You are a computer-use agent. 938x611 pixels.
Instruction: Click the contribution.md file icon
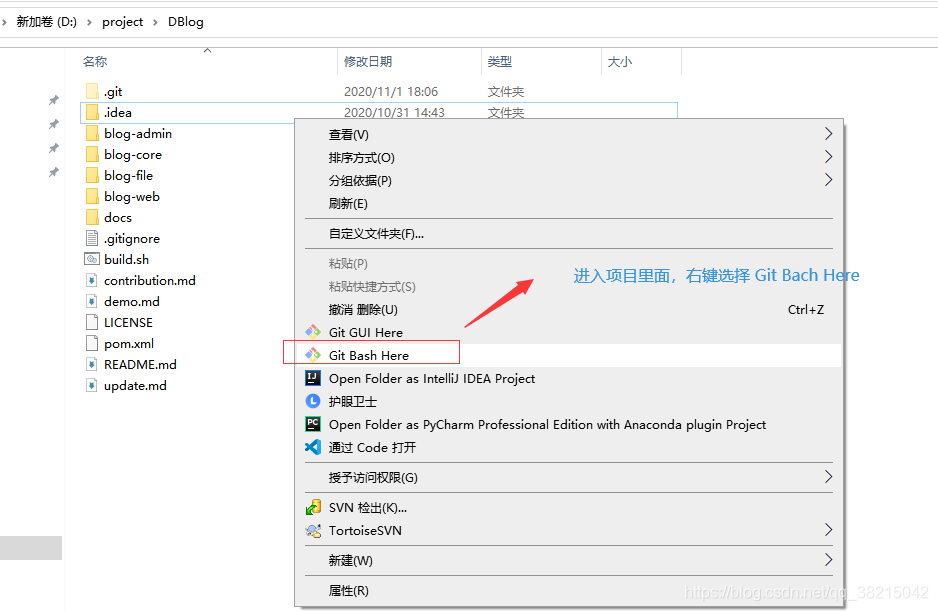pyautogui.click(x=92, y=280)
